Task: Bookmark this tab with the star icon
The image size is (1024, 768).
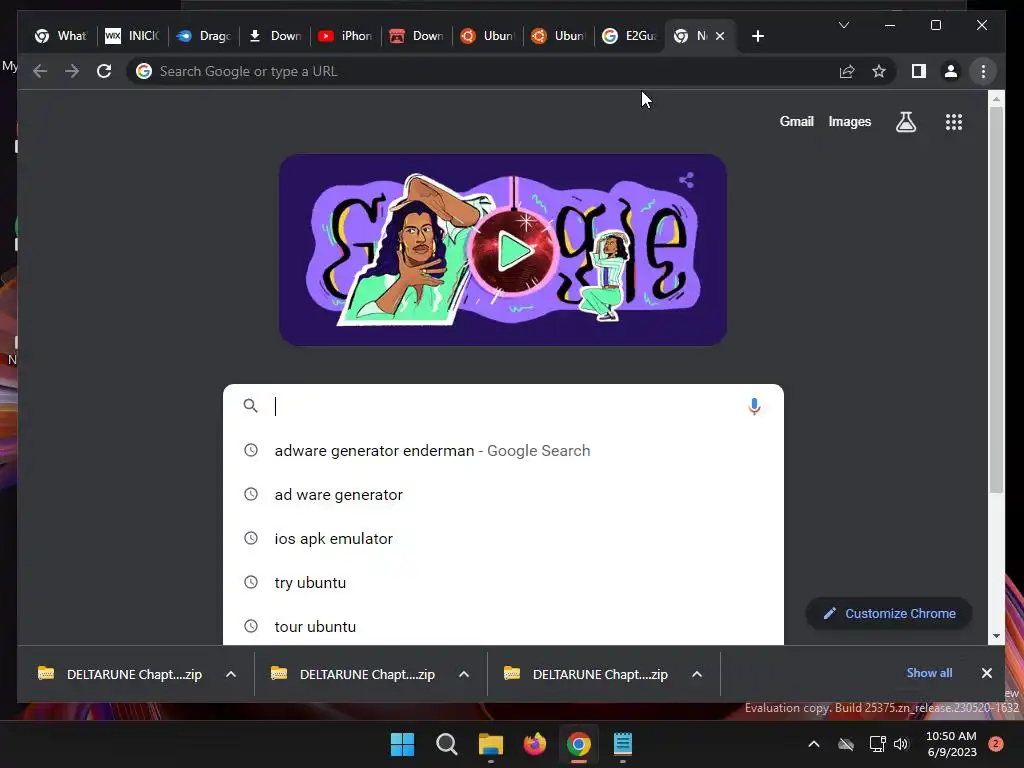Action: [879, 71]
